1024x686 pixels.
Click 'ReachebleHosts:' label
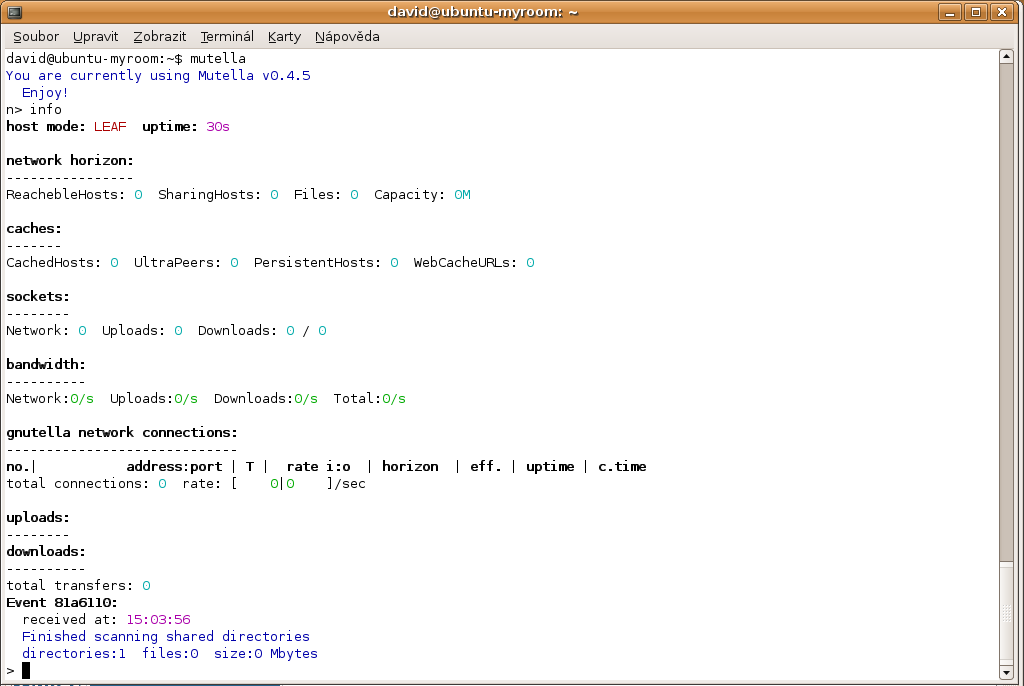point(65,195)
